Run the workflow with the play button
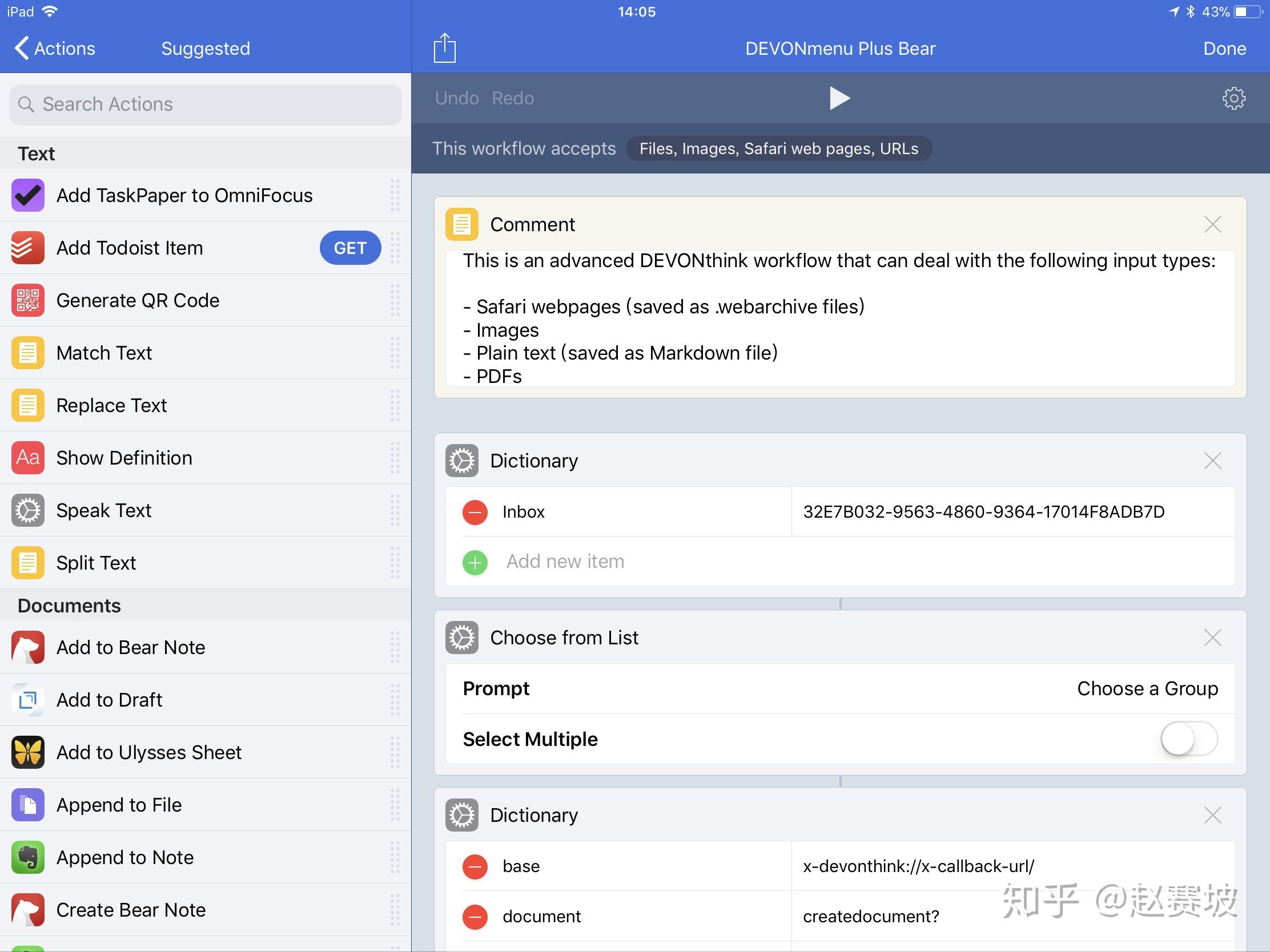Viewport: 1270px width, 952px height. click(838, 98)
